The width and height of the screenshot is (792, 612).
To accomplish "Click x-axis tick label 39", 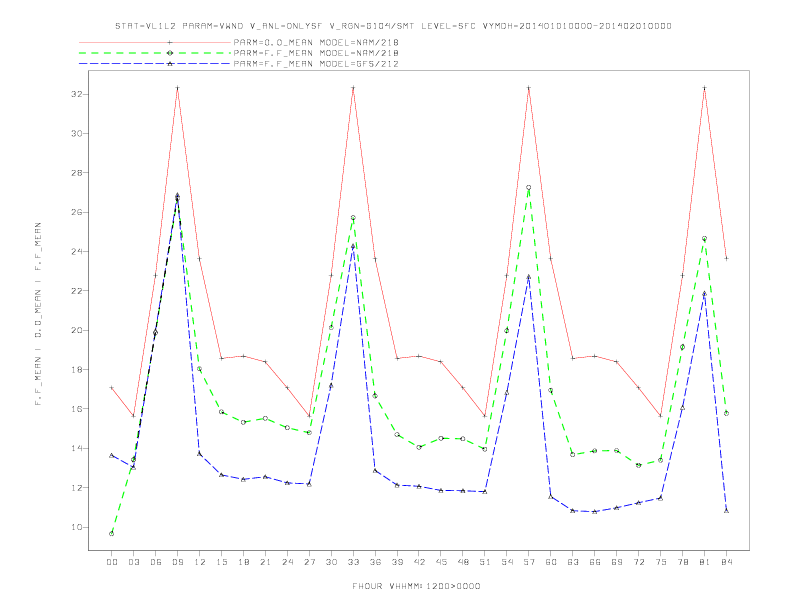I will pyautogui.click(x=397, y=562).
